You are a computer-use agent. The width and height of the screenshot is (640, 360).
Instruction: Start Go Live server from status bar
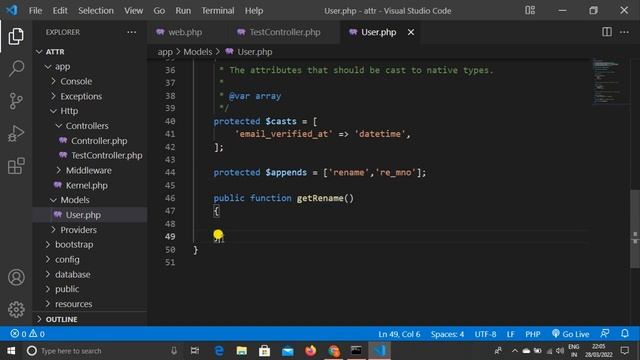tap(570, 334)
